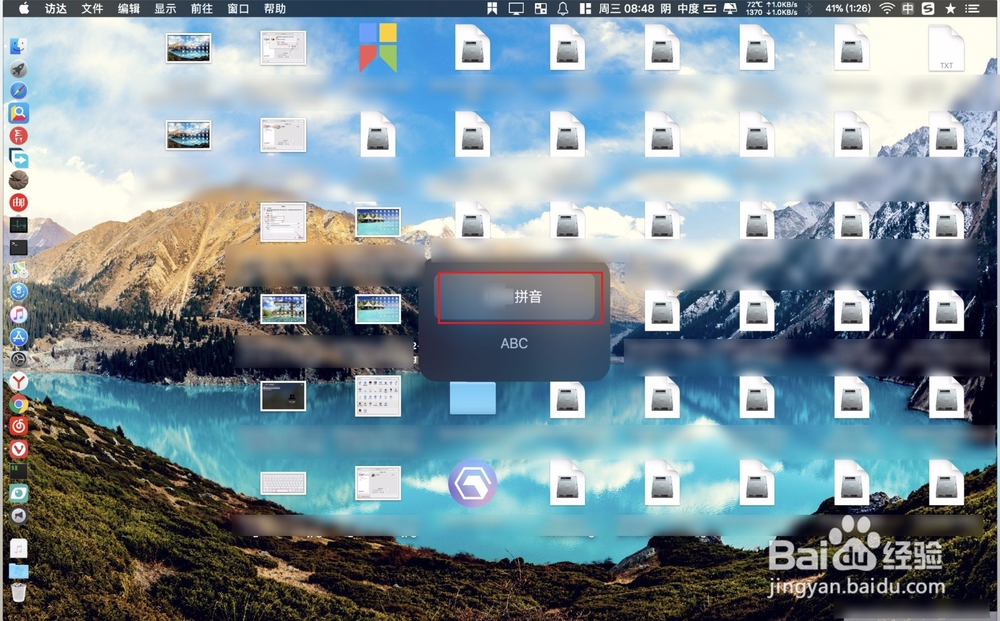This screenshot has height=621, width=1000.
Task: Click the blue magnifier search icon in the Dock
Action: click(20, 113)
